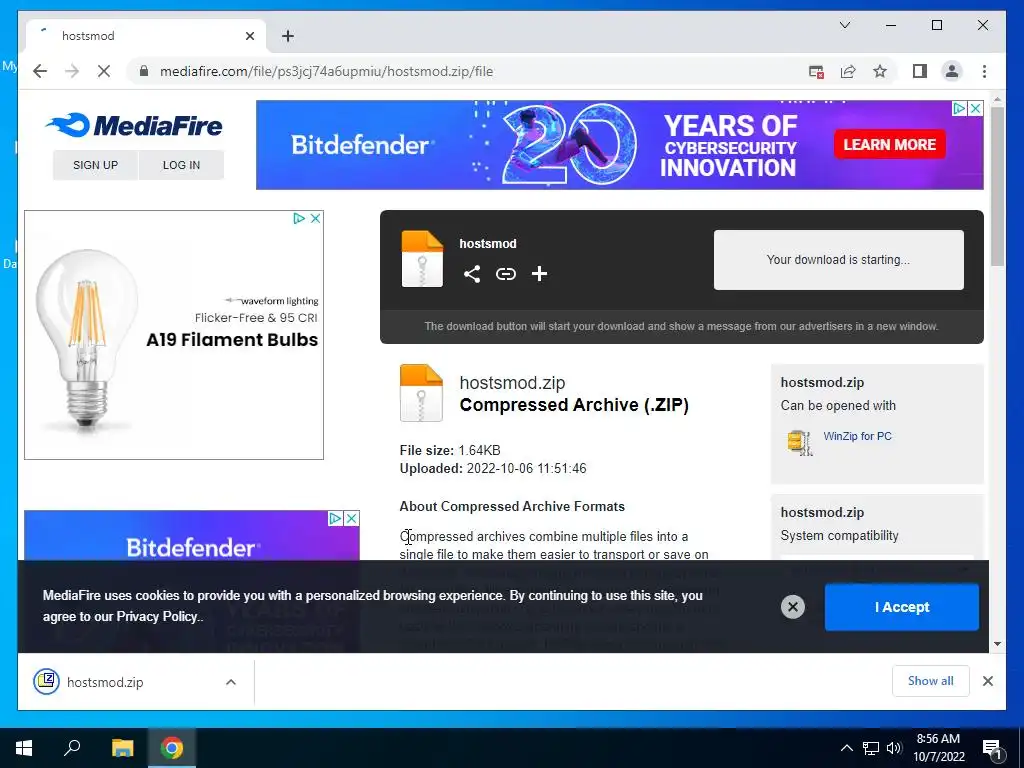Screen dimensions: 1024x768
Task: Open the blocked pop-up indicator icon in address bar
Action: point(816,71)
